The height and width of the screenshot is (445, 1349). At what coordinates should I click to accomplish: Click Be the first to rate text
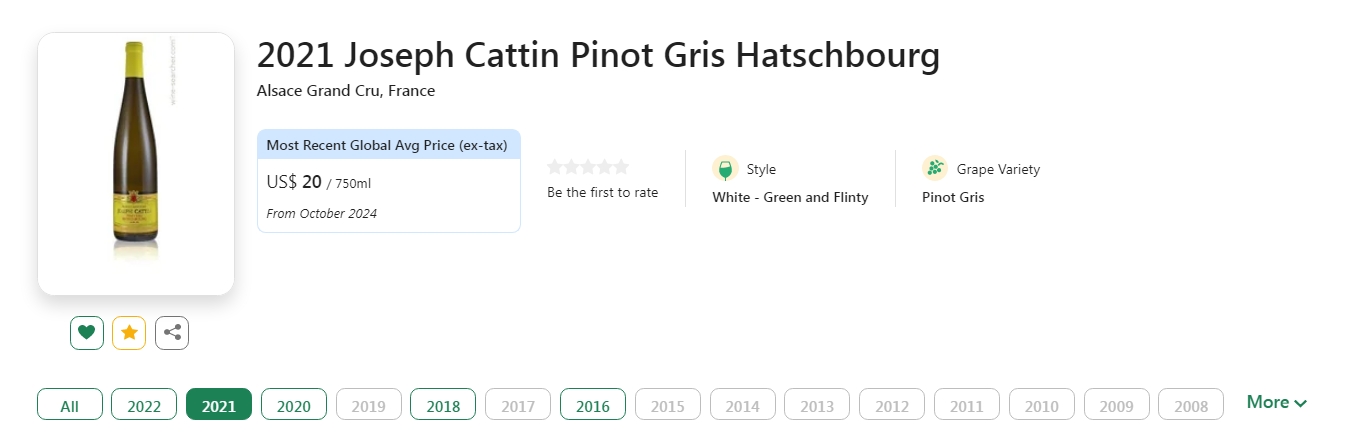(602, 193)
